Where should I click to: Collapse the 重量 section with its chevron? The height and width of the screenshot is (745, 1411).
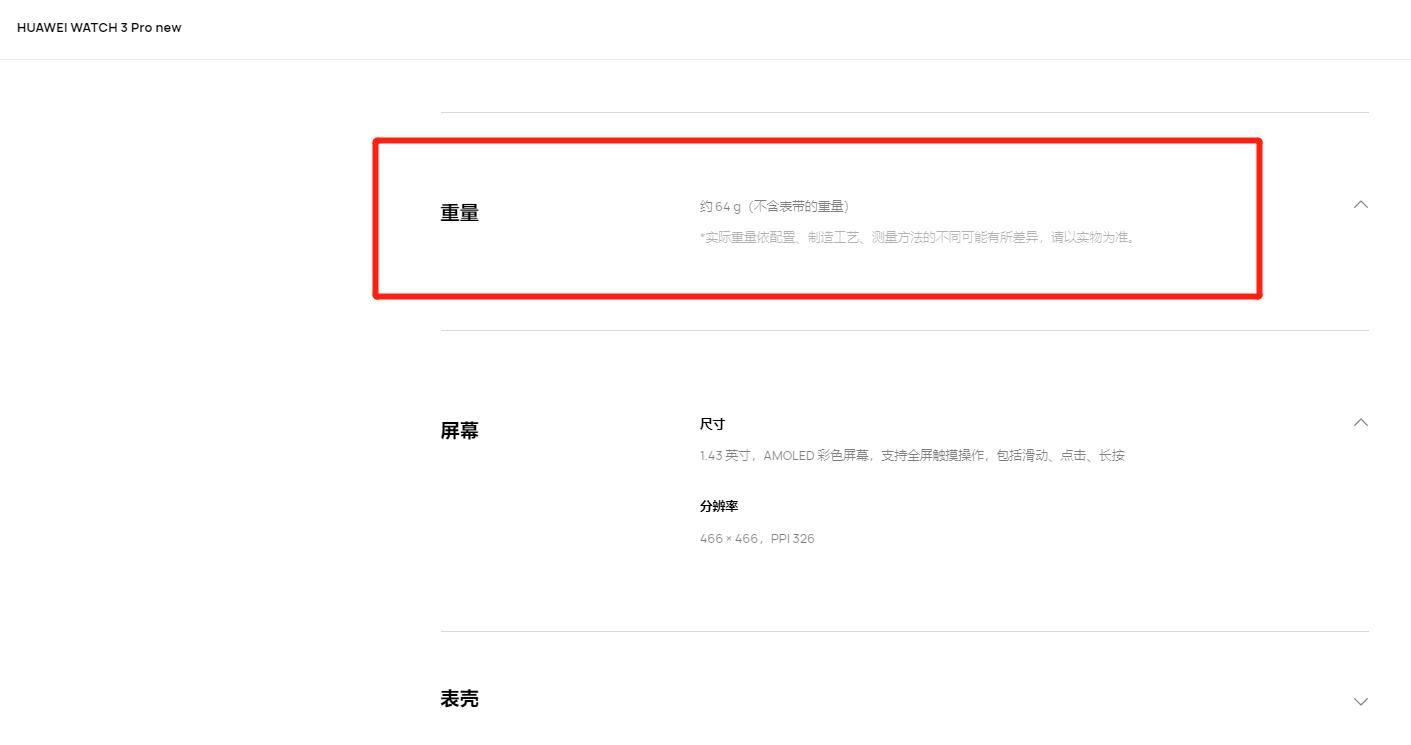tap(1360, 204)
